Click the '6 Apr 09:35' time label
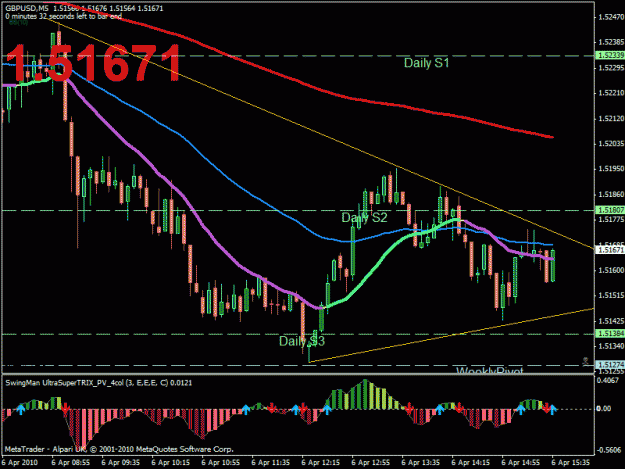The width and height of the screenshot is (625, 469). point(120,463)
